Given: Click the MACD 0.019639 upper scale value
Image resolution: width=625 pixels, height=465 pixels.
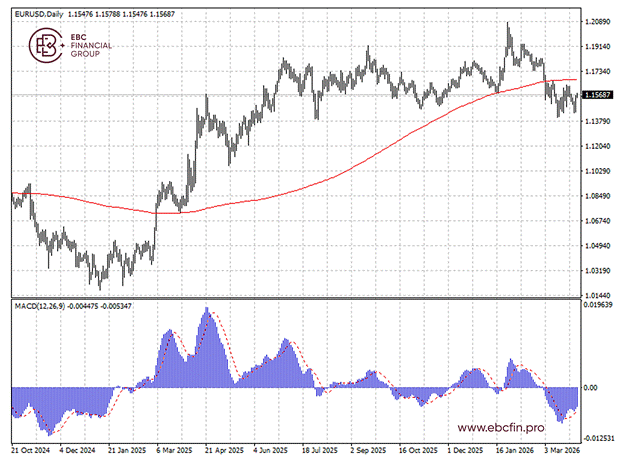Looking at the screenshot, I should [601, 306].
